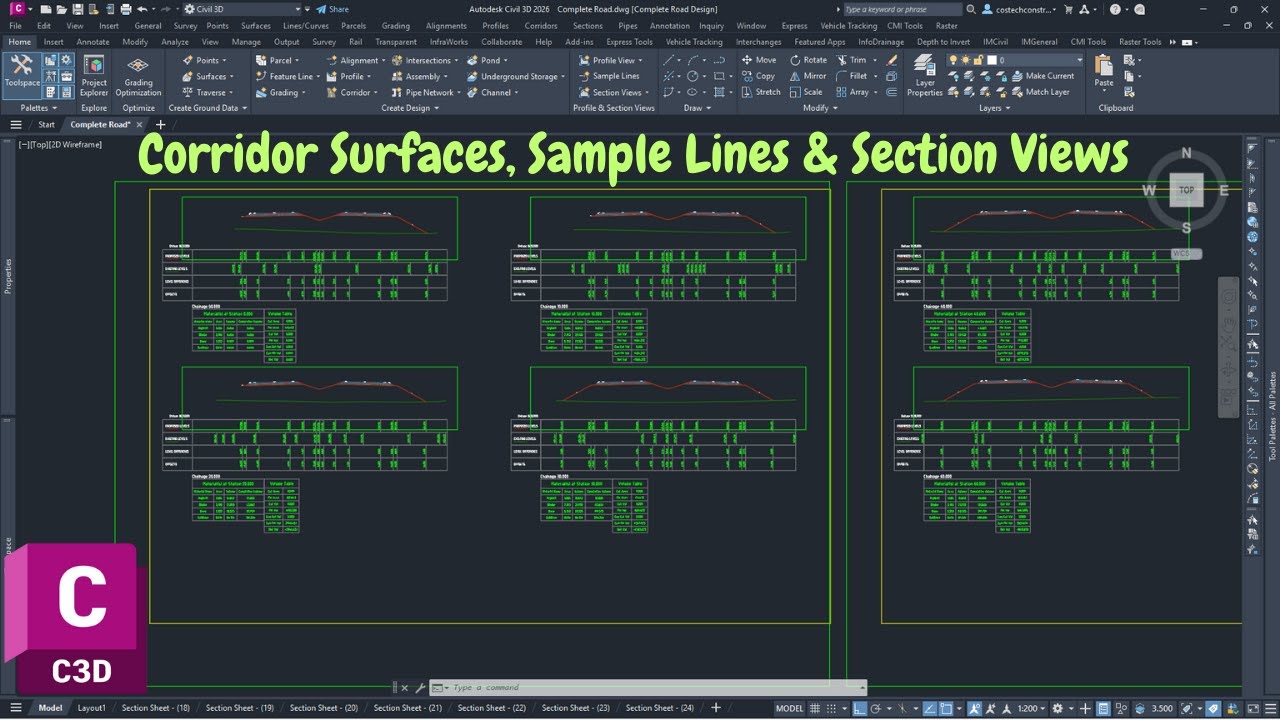The image size is (1280, 720).
Task: Click the 3.500 elevation value
Action: tap(1162, 708)
